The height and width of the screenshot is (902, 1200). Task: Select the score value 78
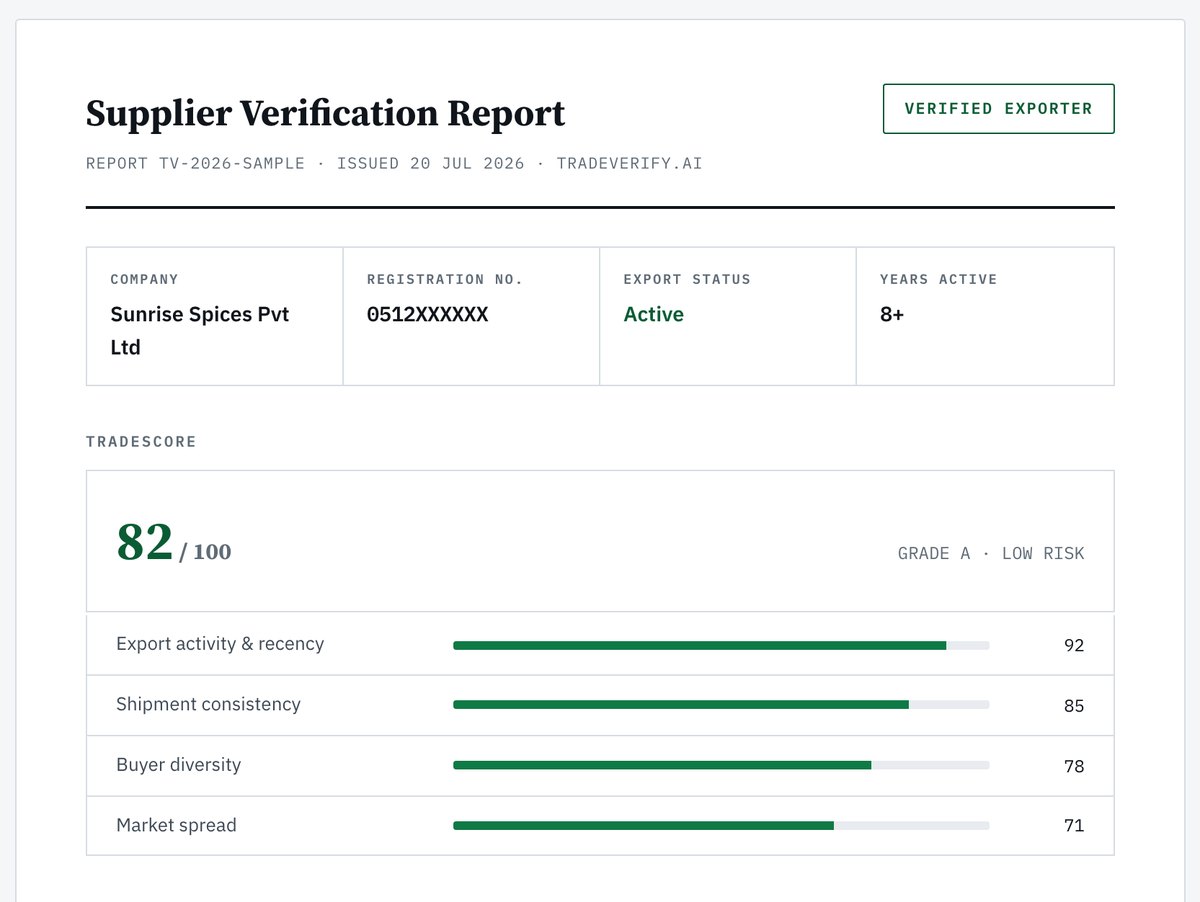pos(1074,766)
